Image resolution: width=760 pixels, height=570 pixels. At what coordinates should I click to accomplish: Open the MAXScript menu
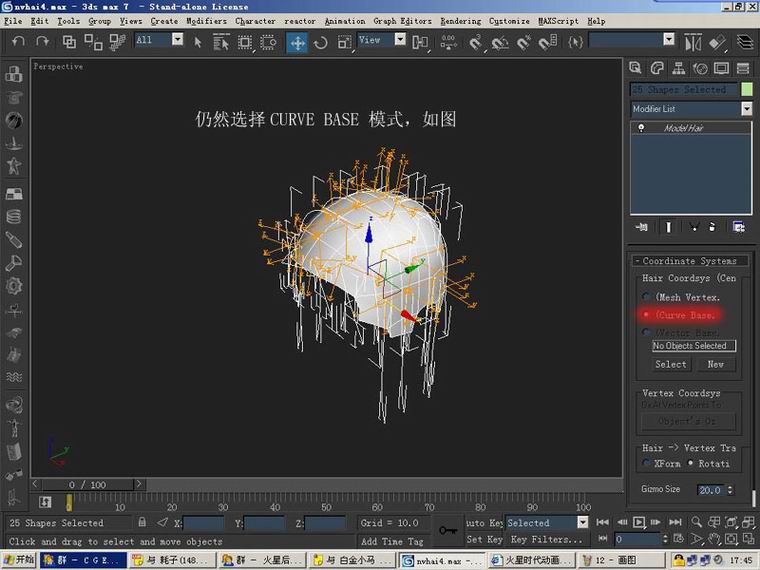click(x=558, y=21)
